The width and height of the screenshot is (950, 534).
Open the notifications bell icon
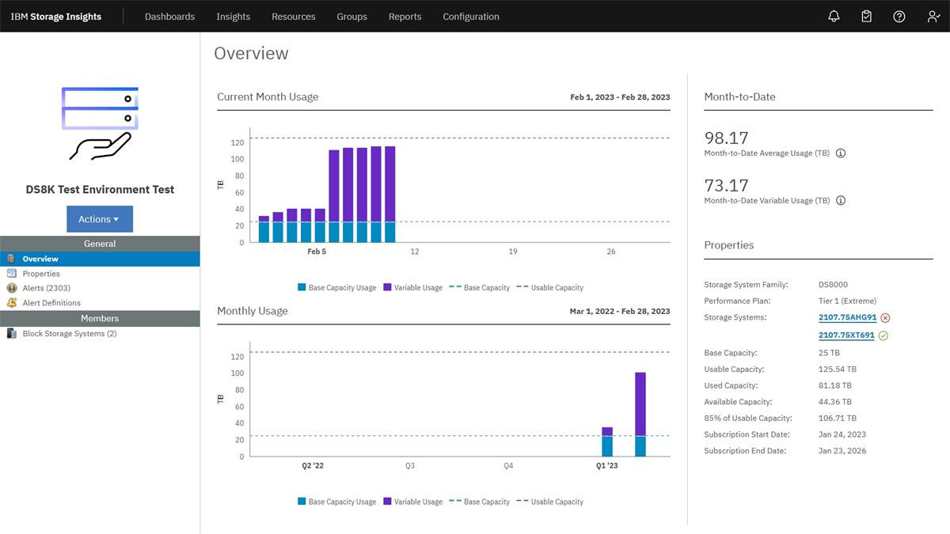coord(834,16)
